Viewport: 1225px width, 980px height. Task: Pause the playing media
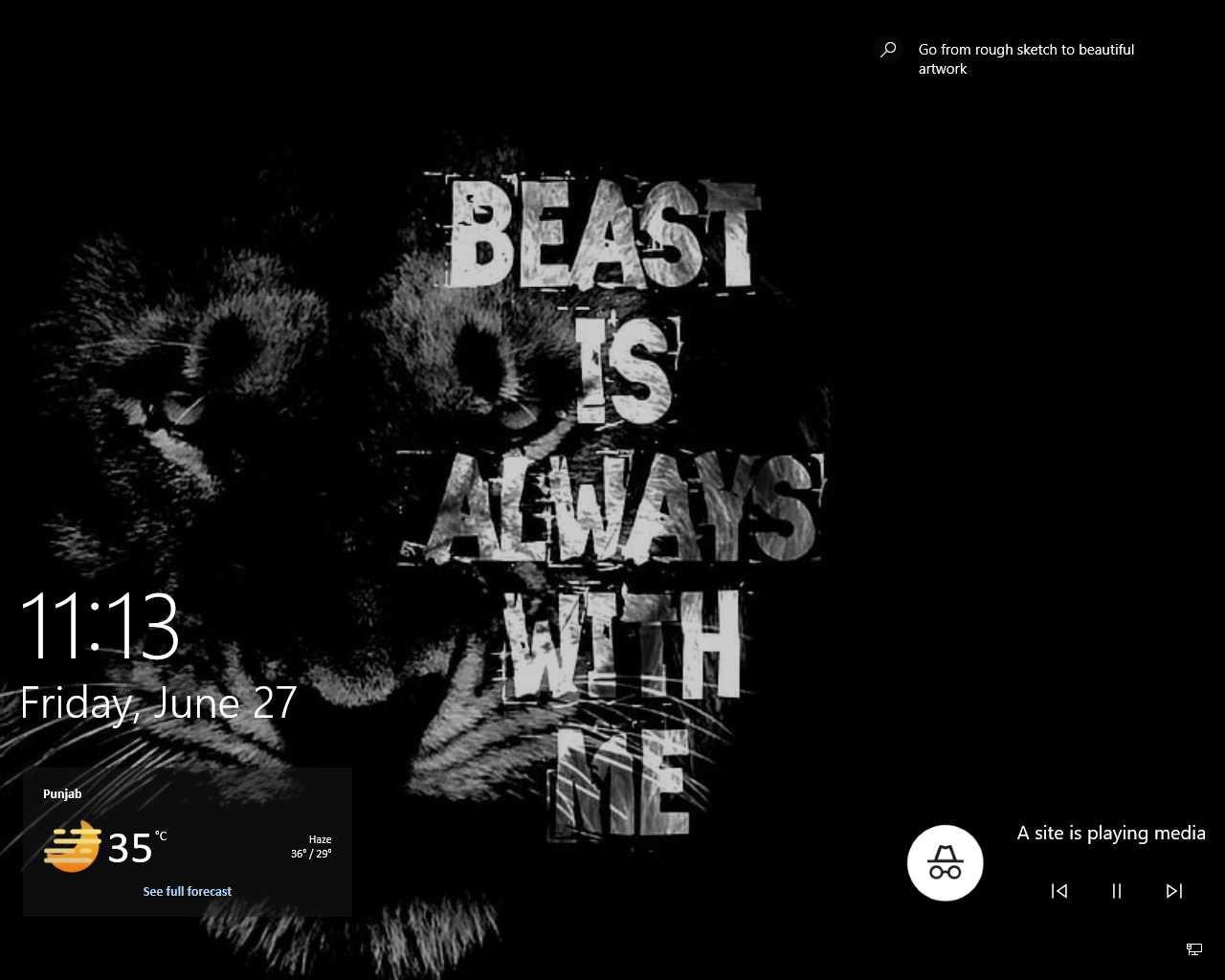pyautogui.click(x=1117, y=891)
